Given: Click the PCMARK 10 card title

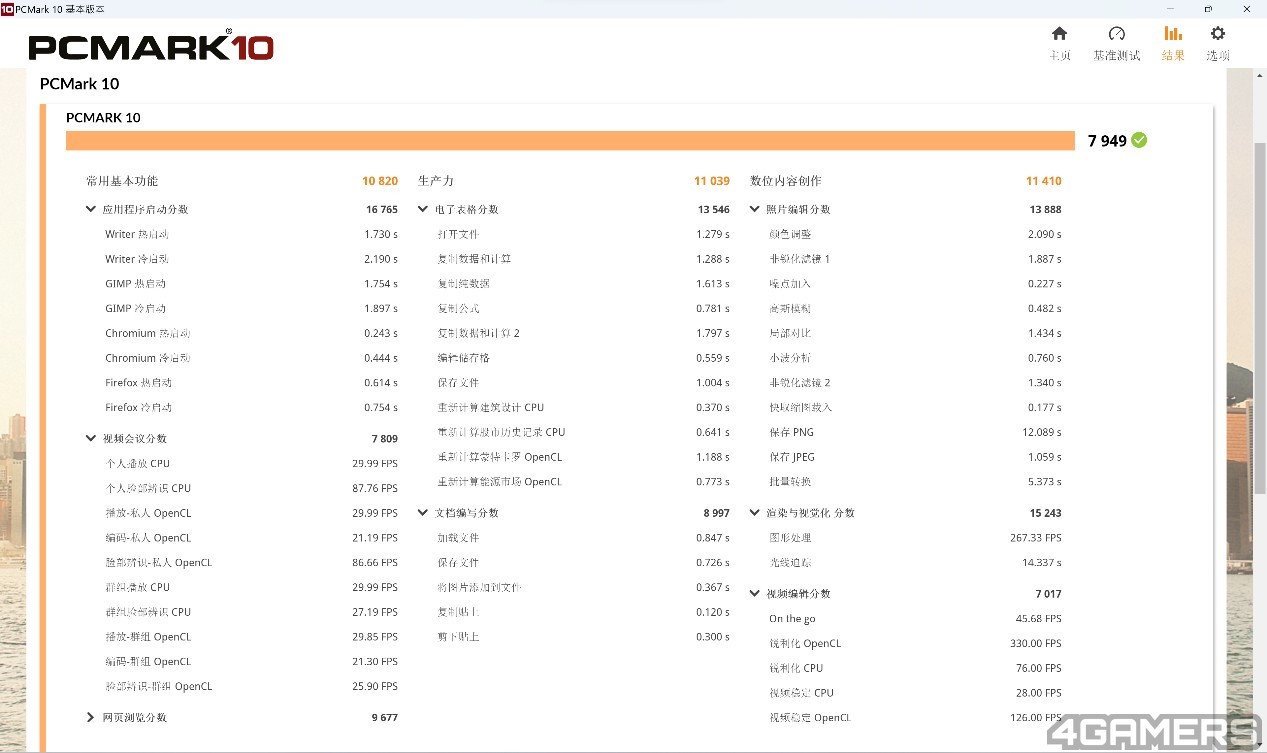Looking at the screenshot, I should click(x=103, y=118).
